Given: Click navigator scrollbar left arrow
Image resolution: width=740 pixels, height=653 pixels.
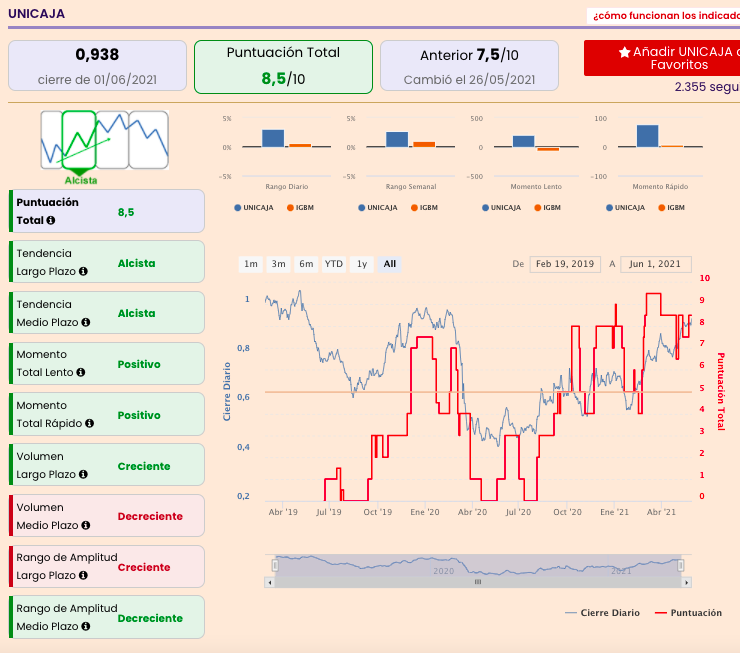Looking at the screenshot, I should coord(269,582).
